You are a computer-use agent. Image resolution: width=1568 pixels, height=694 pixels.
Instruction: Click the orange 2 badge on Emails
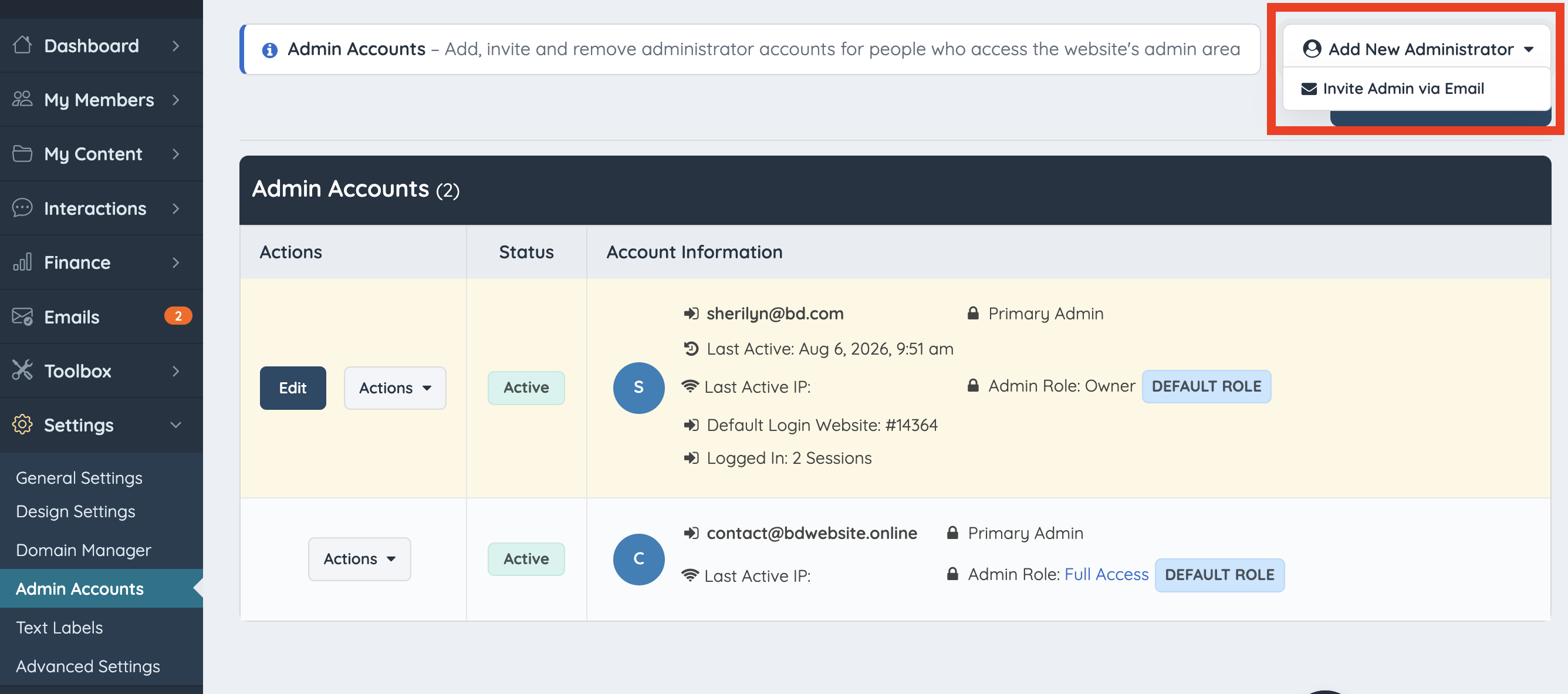(178, 316)
